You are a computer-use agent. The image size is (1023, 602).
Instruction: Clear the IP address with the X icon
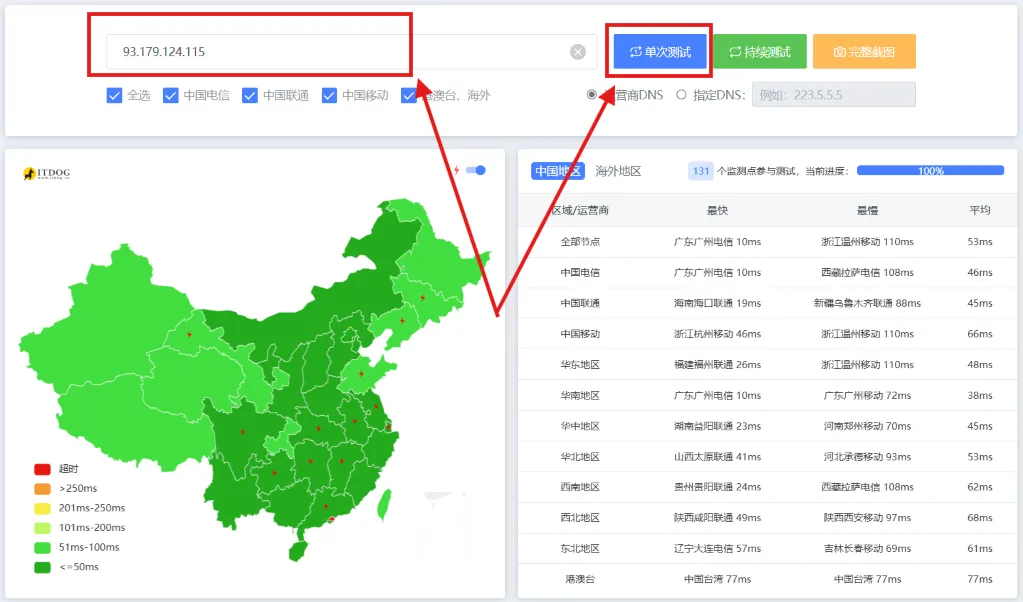(x=577, y=52)
